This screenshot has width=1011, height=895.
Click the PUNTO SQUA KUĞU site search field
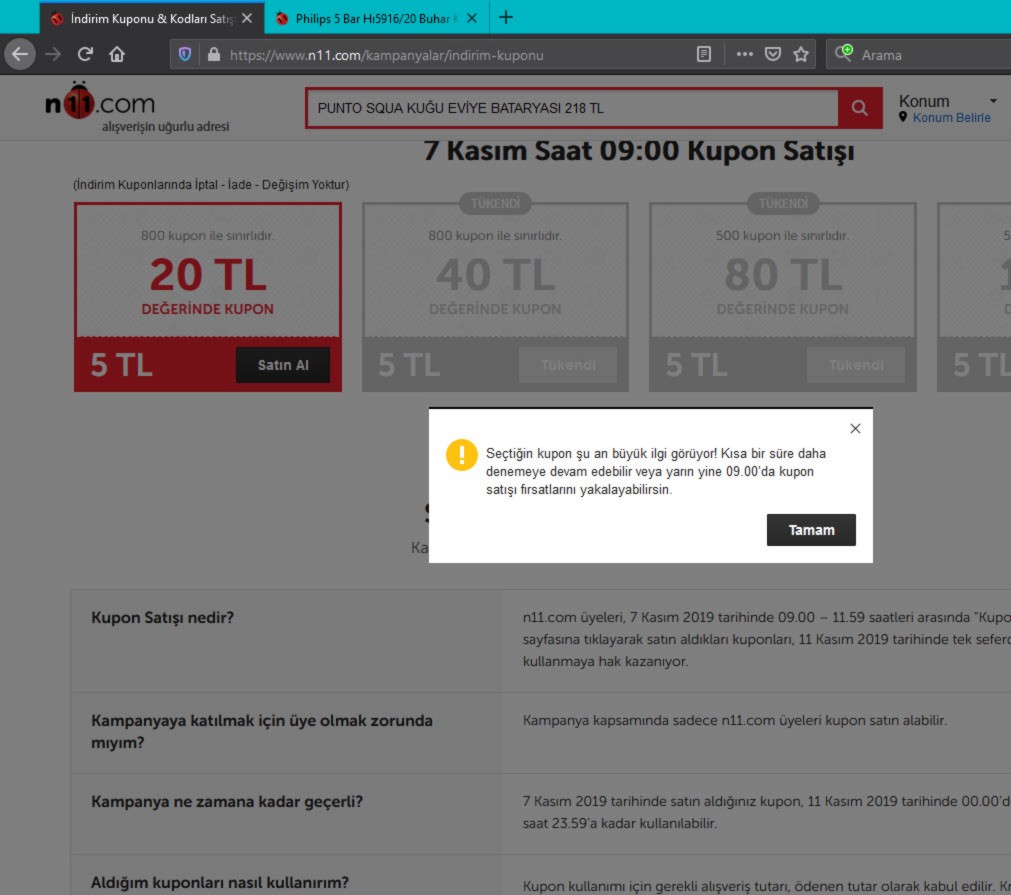pyautogui.click(x=573, y=108)
